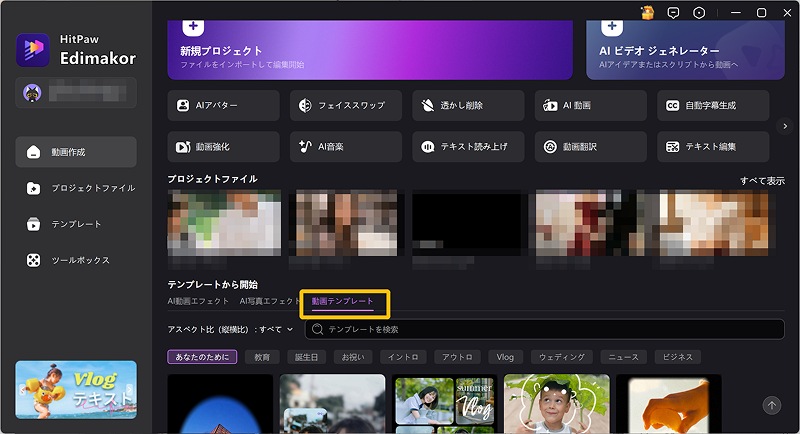This screenshot has height=434, width=800.
Task: Click the user avatar icon
Action: tap(32, 93)
